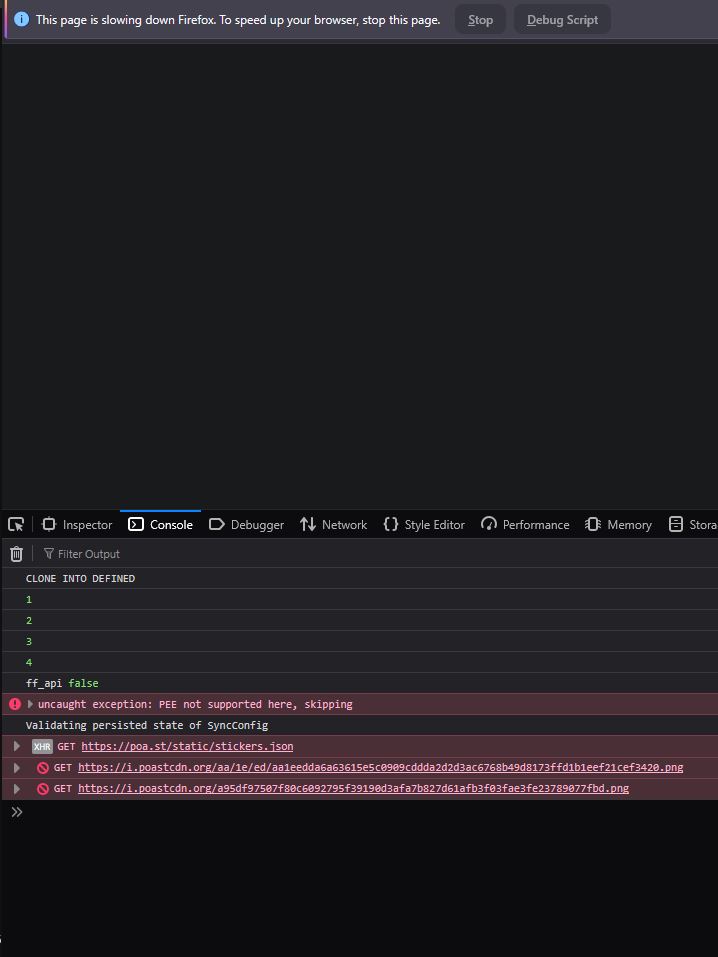Expand the uncaught exception message
718x957 pixels.
point(30,704)
